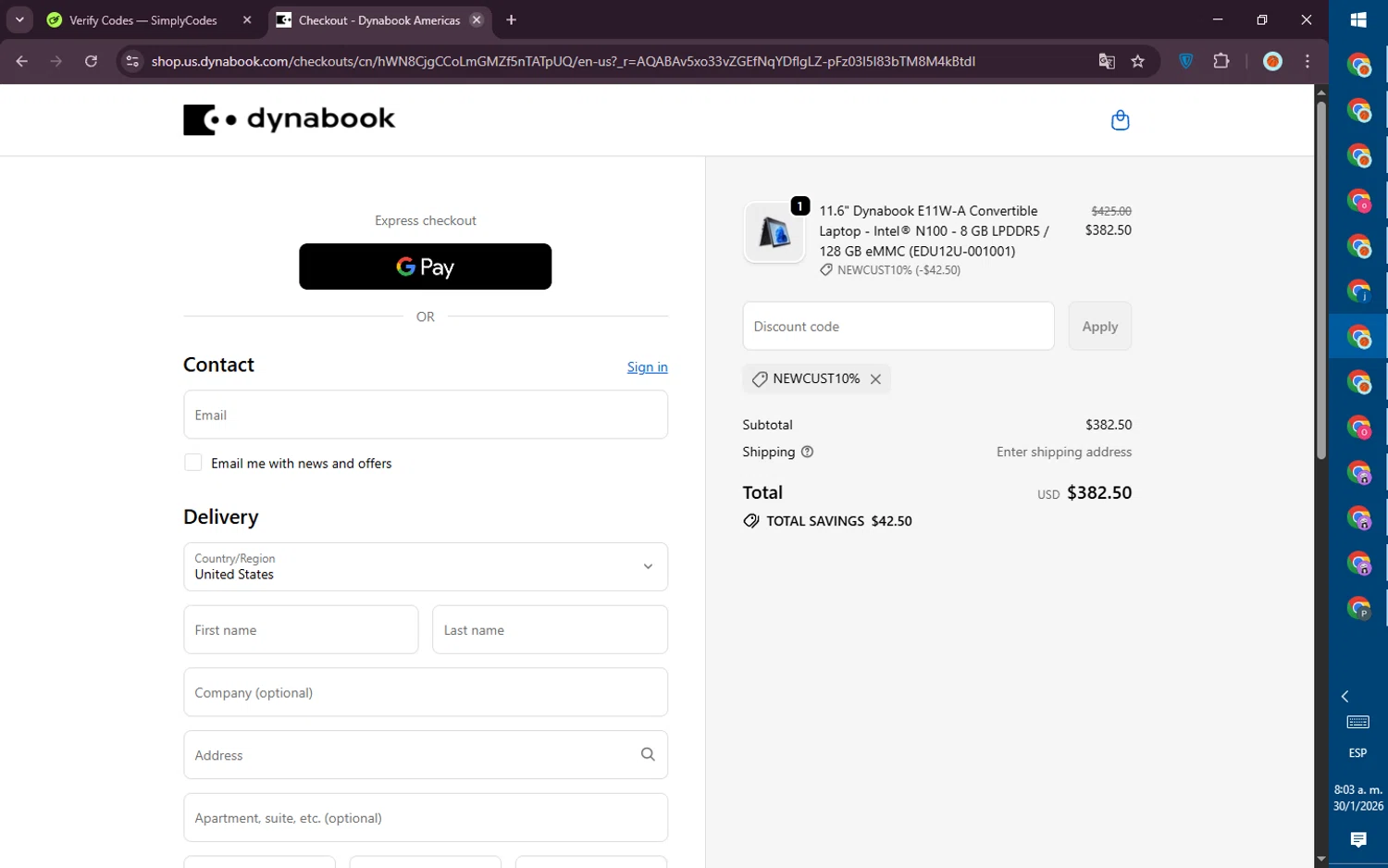This screenshot has height=868, width=1388.
Task: Click the Google Pay express checkout button
Action: [425, 267]
